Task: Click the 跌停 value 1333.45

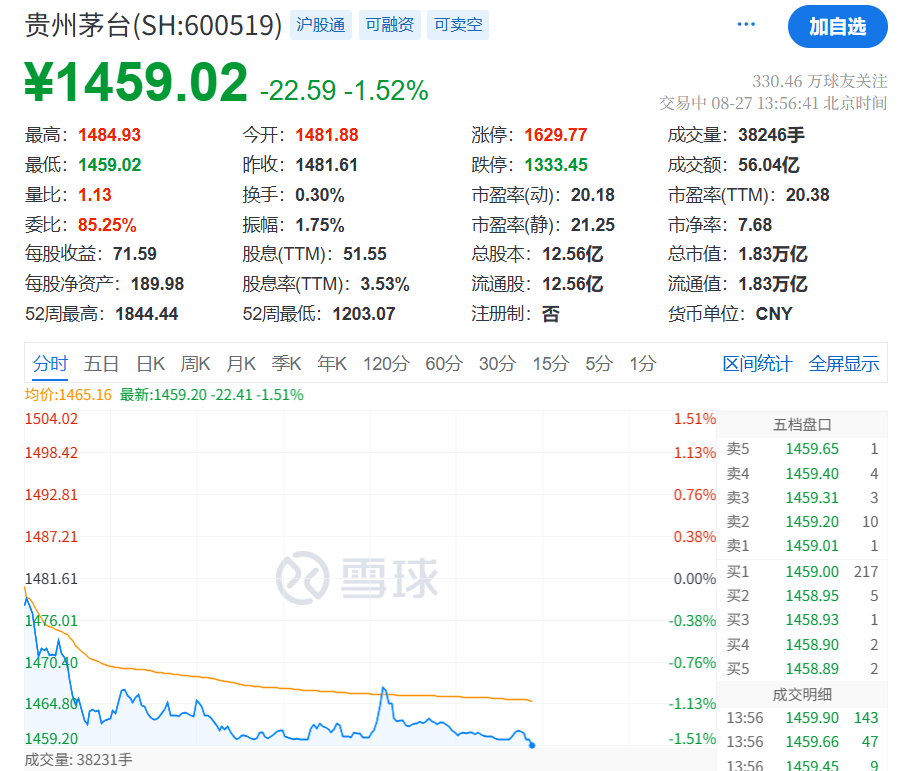Action: pos(556,165)
